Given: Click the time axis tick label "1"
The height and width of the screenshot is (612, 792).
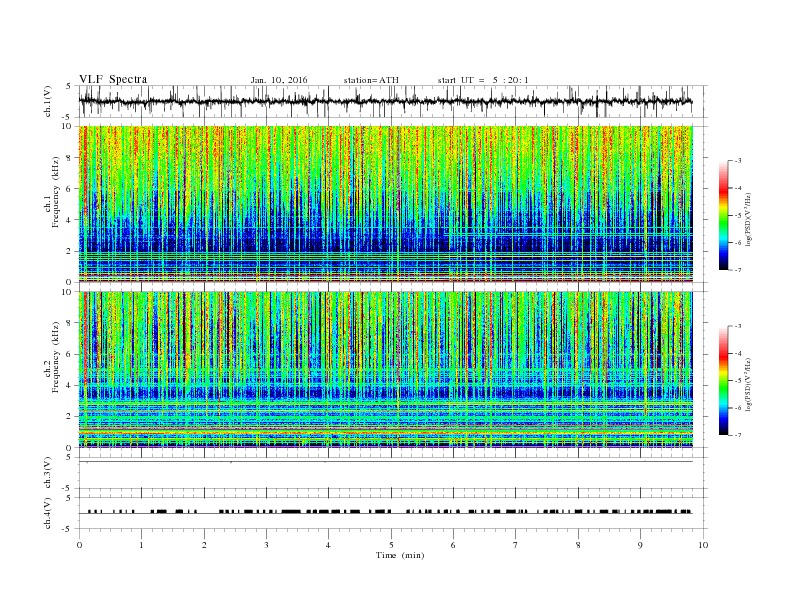Looking at the screenshot, I should point(141,545).
